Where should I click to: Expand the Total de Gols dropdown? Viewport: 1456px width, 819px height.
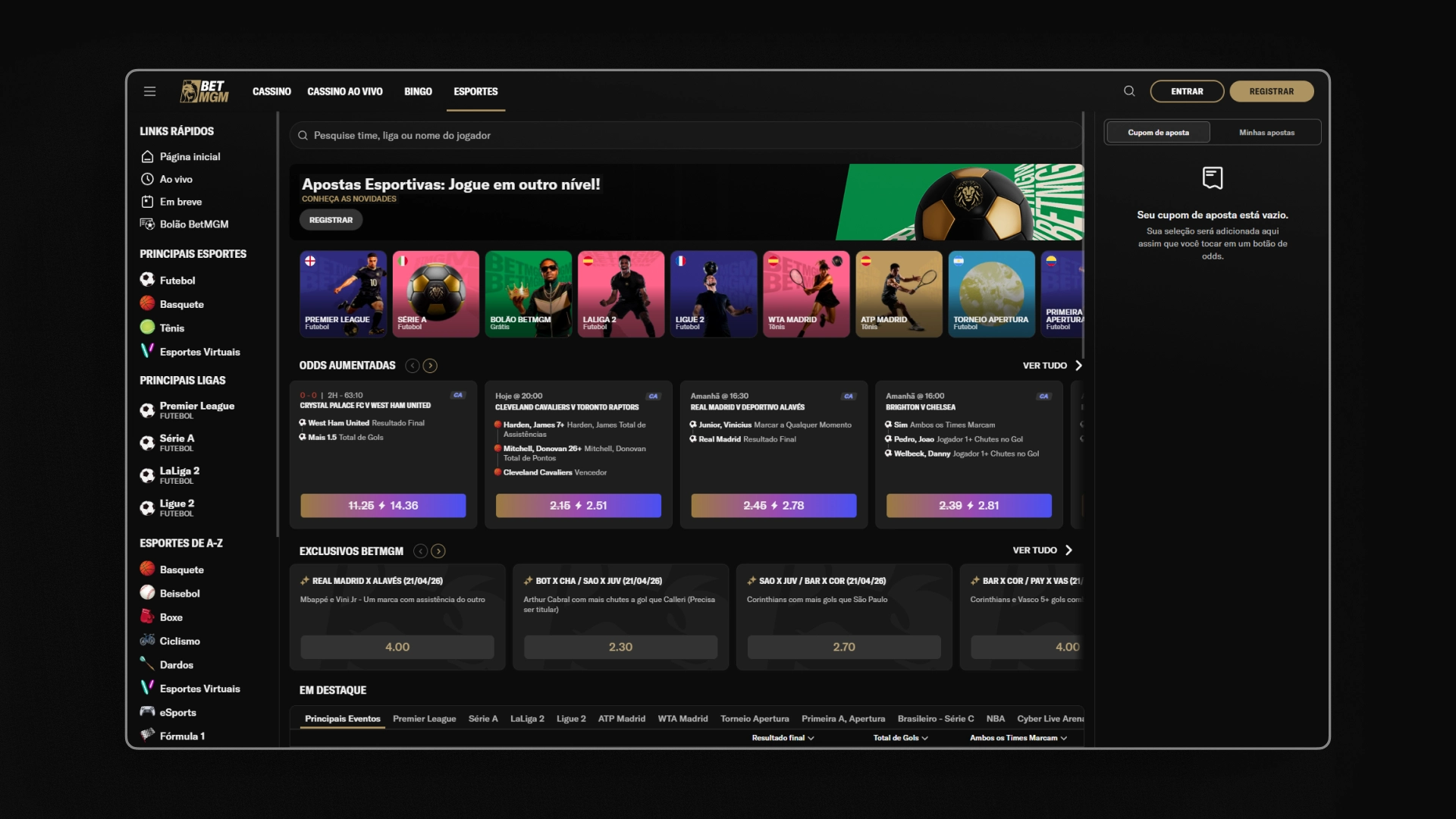pyautogui.click(x=900, y=738)
